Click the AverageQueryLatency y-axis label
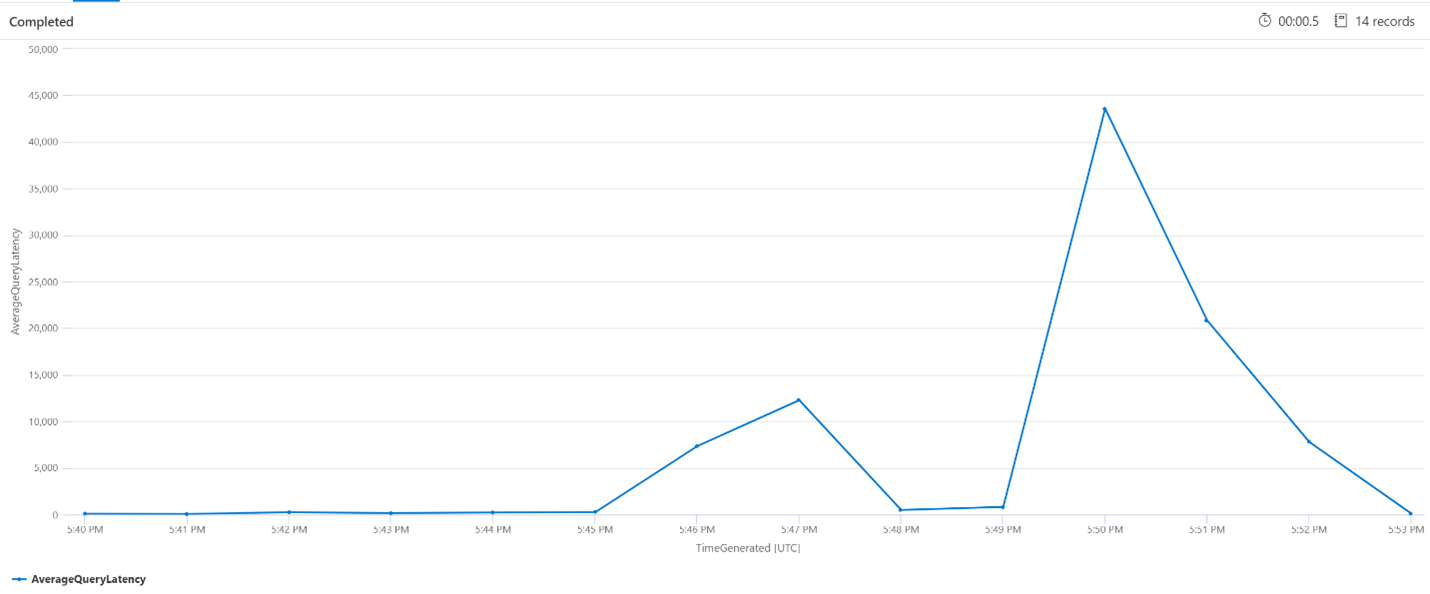Screen dimensions: 1430x594 click(14, 280)
